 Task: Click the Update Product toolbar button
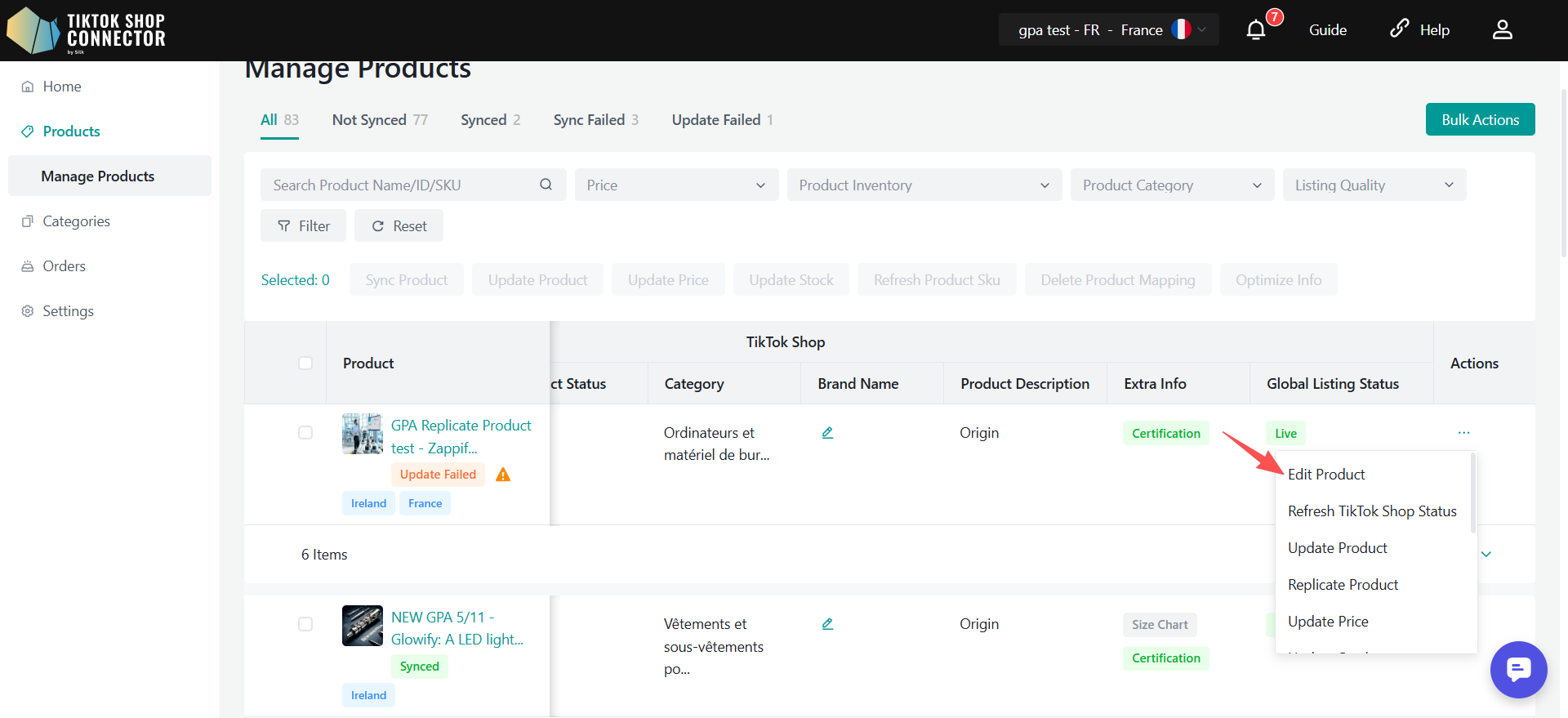tap(537, 279)
